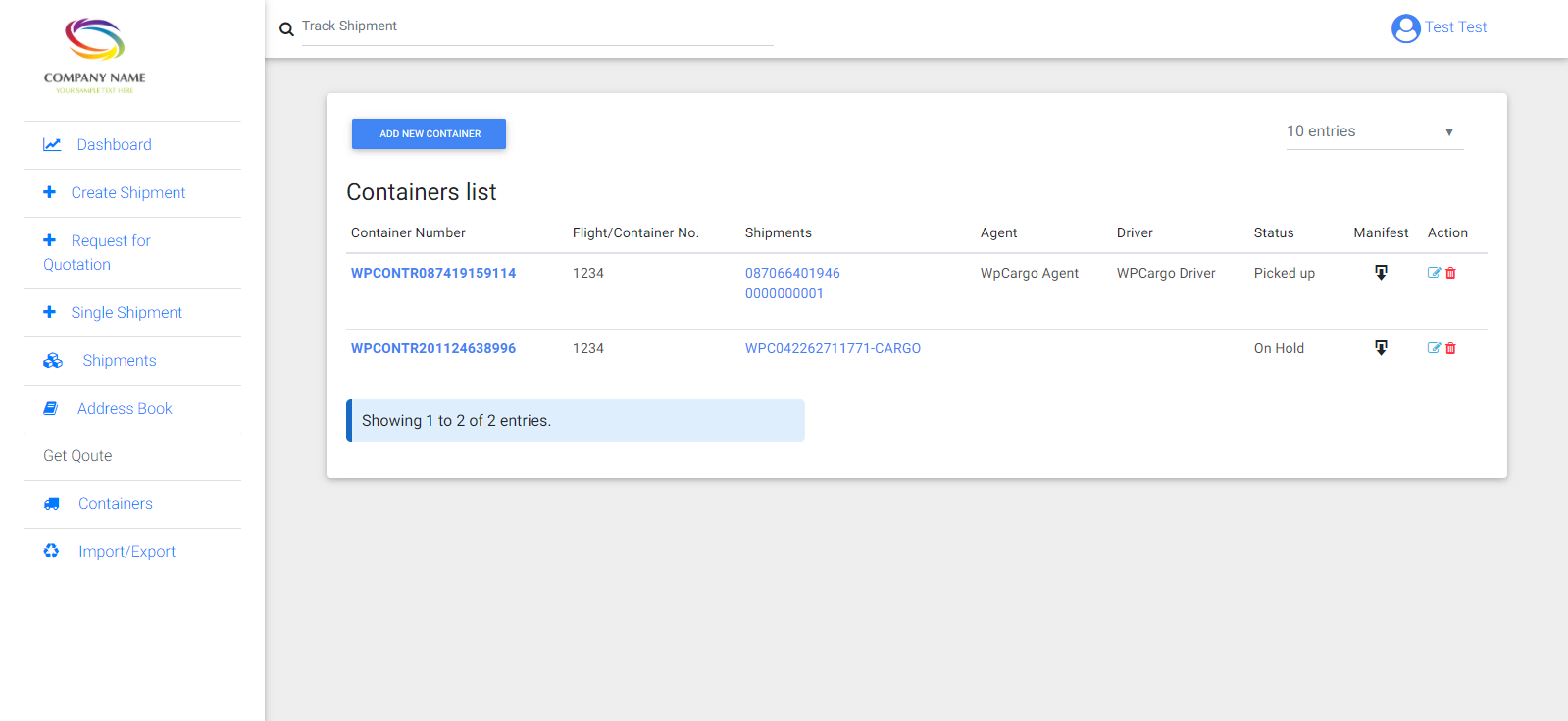
Task: Click the user avatar icon
Action: click(x=1406, y=28)
